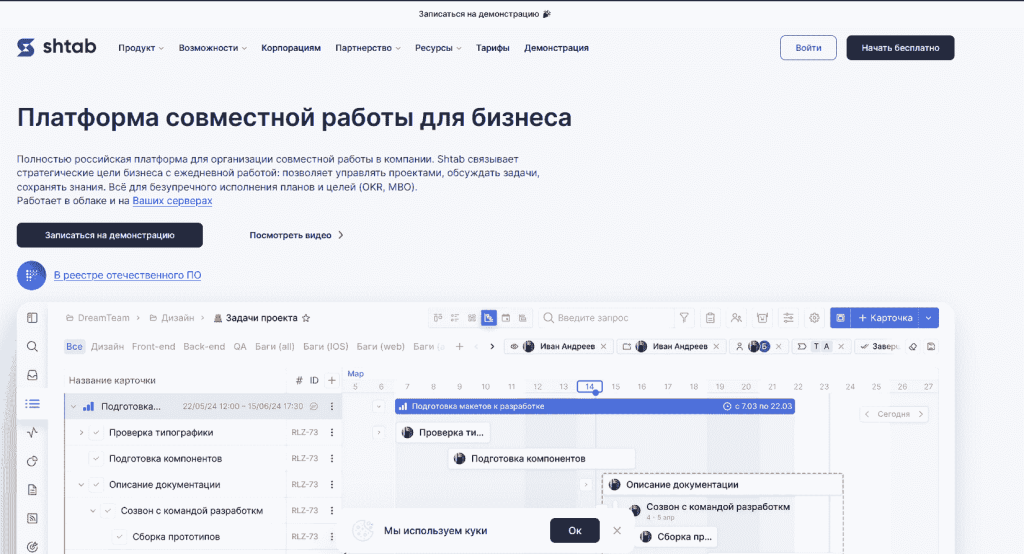Click the search icon in left sidebar
Viewport: 1024px width, 554px height.
click(x=32, y=347)
